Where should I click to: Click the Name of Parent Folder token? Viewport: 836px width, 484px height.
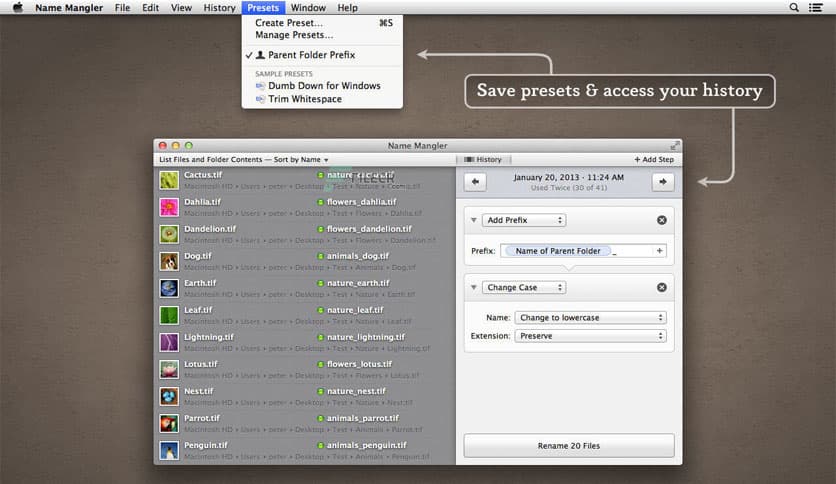pyautogui.click(x=557, y=251)
